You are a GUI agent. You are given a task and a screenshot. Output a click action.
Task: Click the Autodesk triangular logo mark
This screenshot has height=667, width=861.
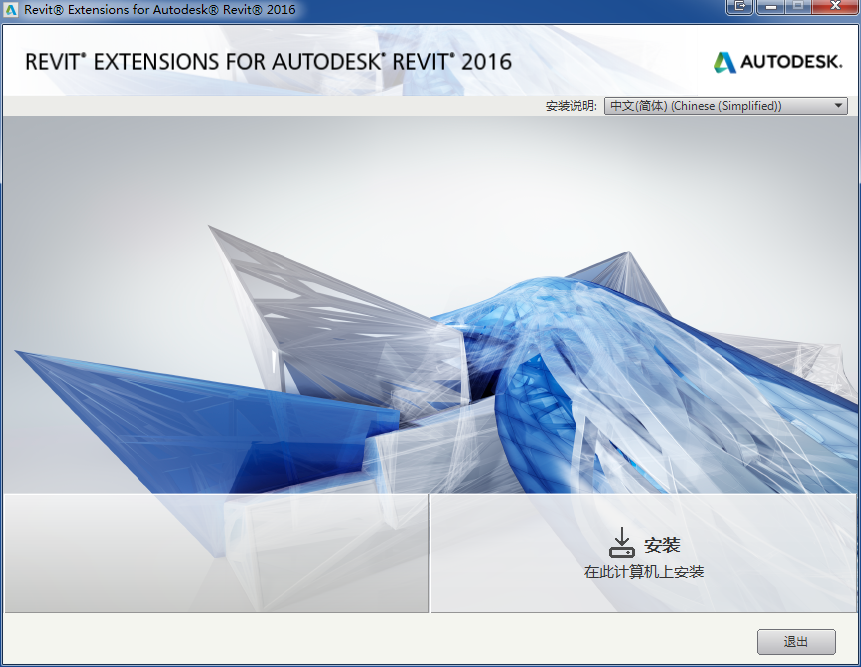(724, 62)
